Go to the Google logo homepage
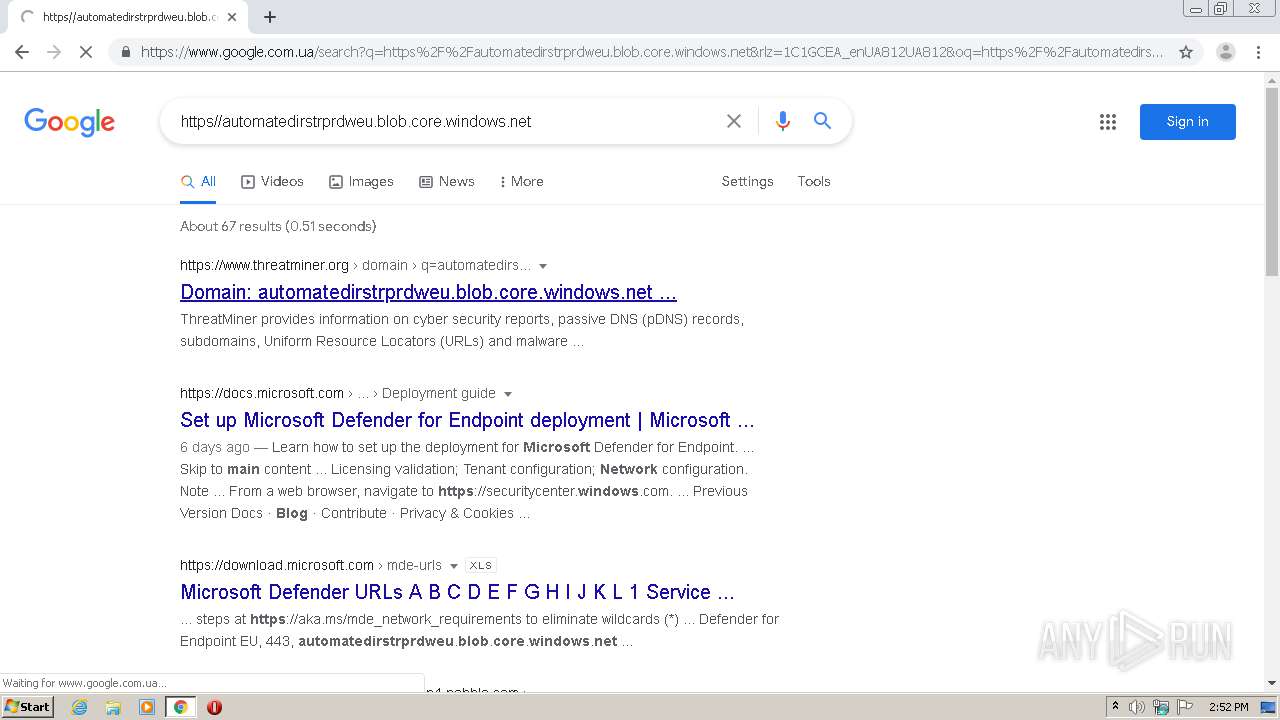The height and width of the screenshot is (720, 1280). click(x=69, y=122)
